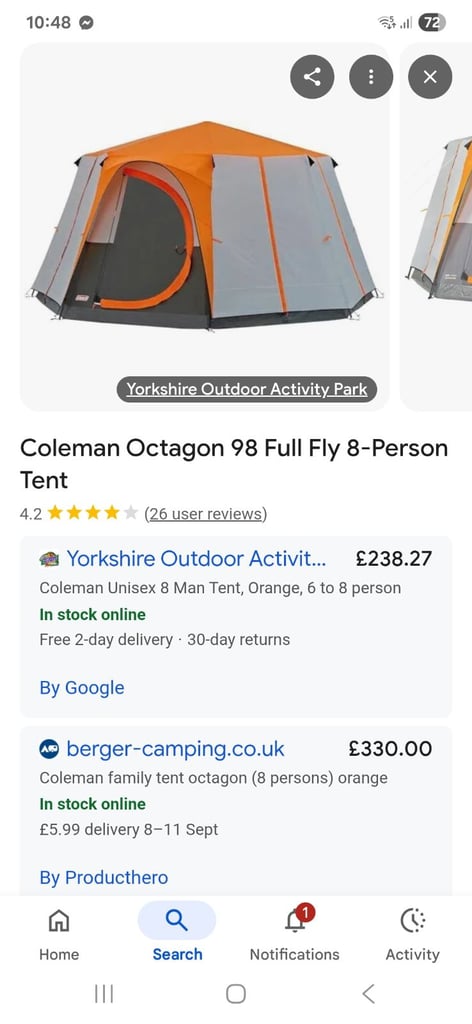Screen dimensions: 472x1024
Task: Tap the By Google link
Action: pos(82,688)
